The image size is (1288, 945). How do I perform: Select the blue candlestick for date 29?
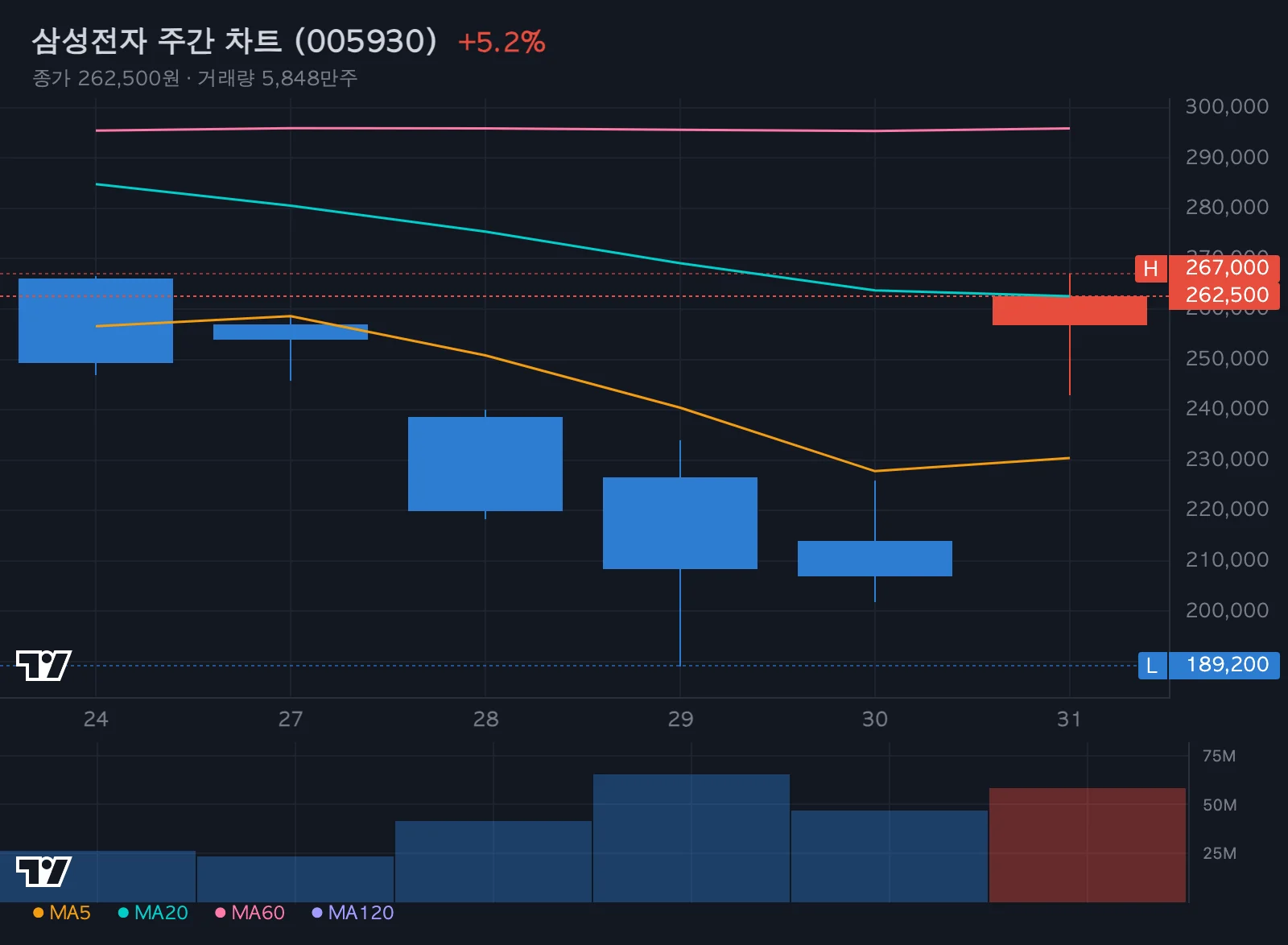680,523
